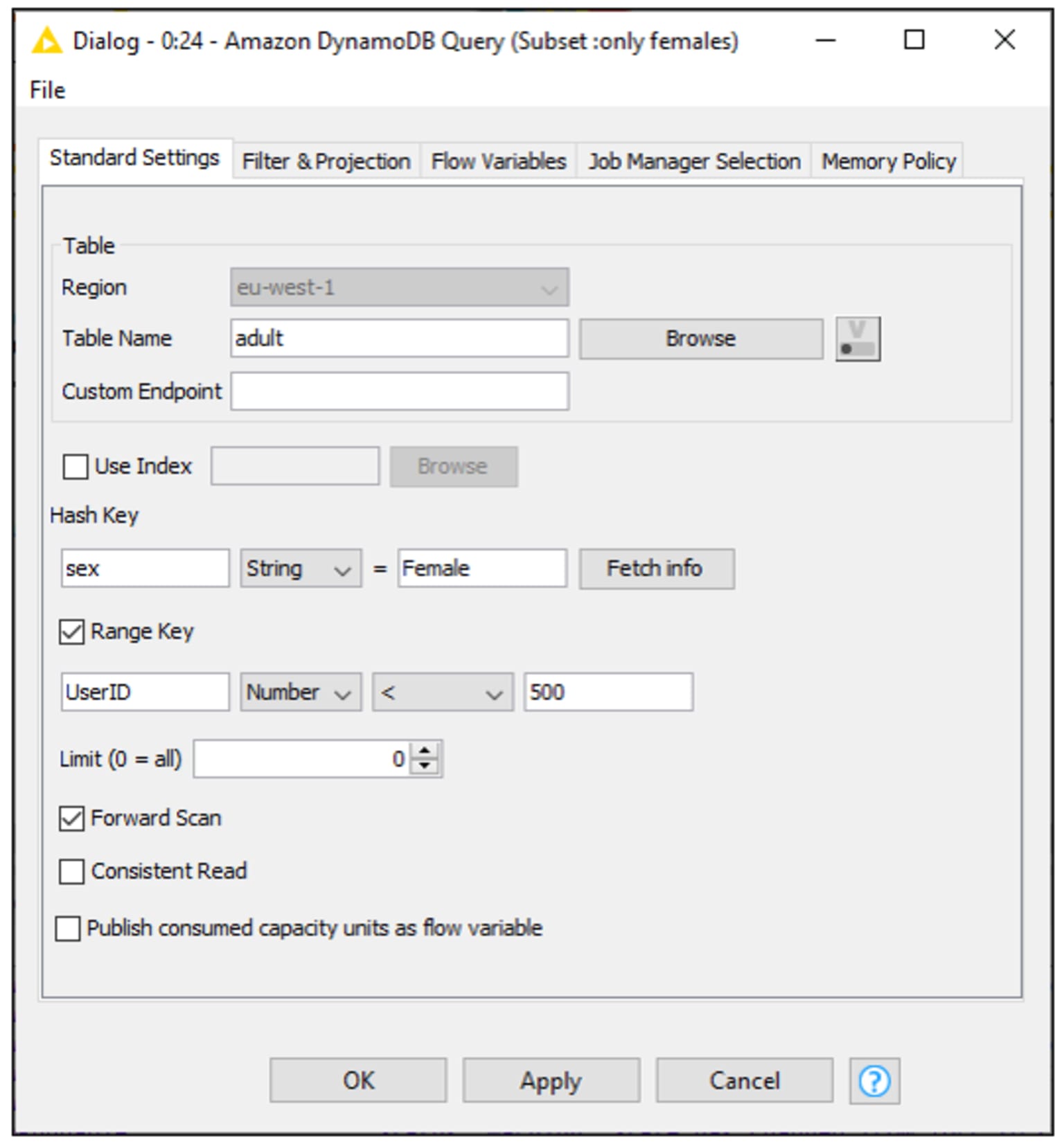
Task: Switch to the Standard Settings tab
Action: tap(135, 158)
